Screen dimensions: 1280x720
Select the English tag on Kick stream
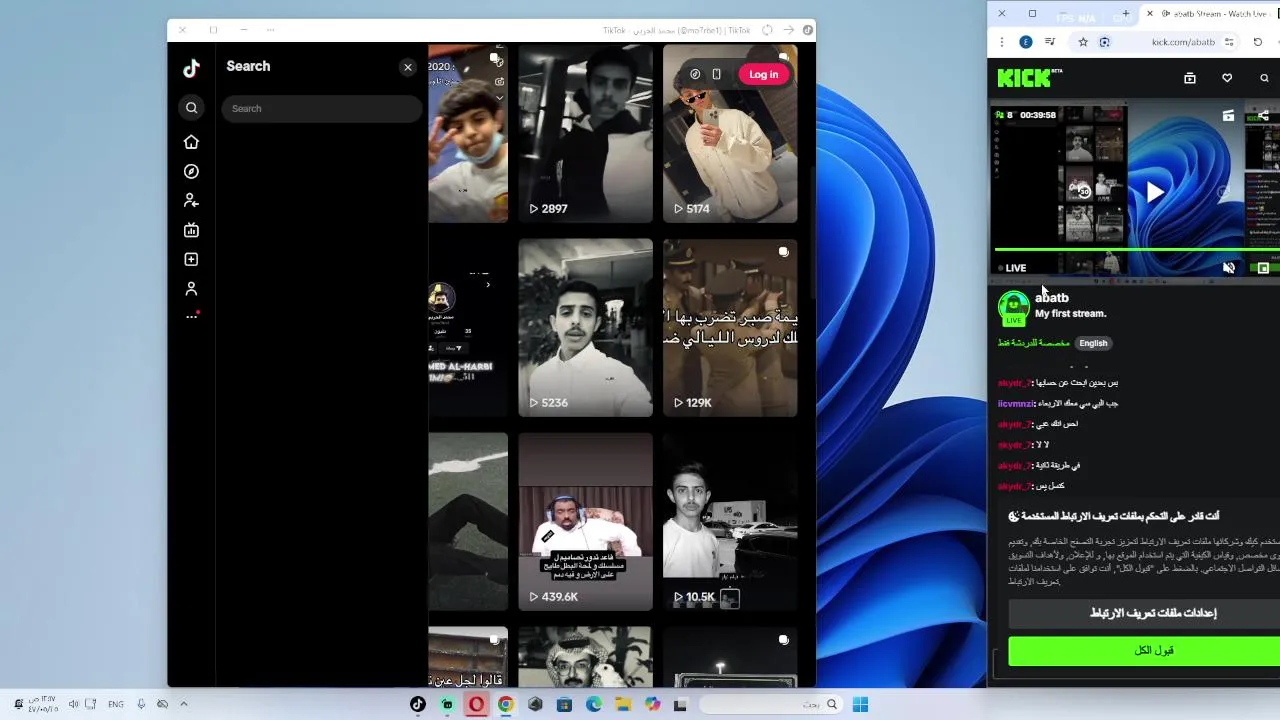1093,343
